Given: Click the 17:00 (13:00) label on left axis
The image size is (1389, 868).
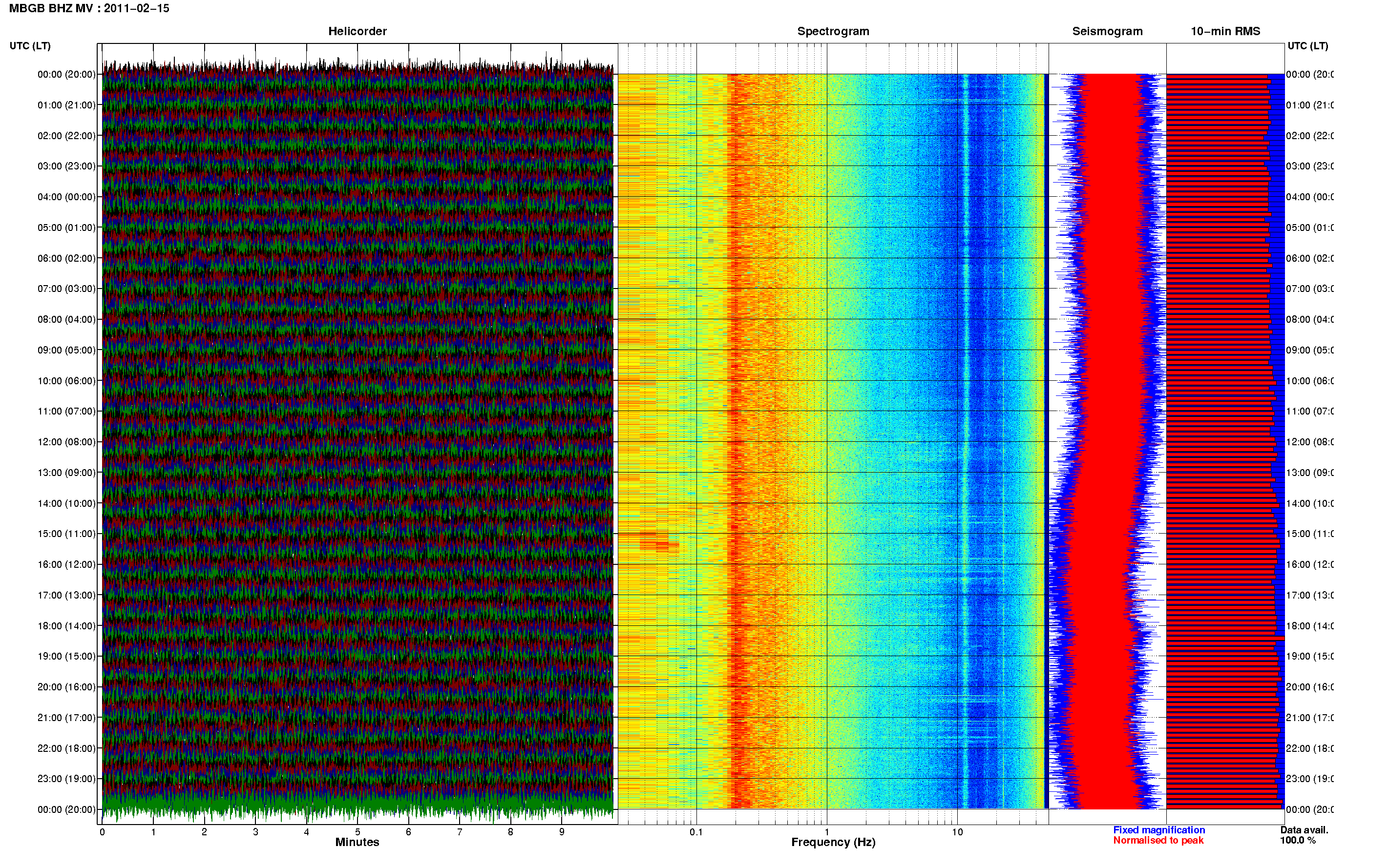Looking at the screenshot, I should click(66, 595).
